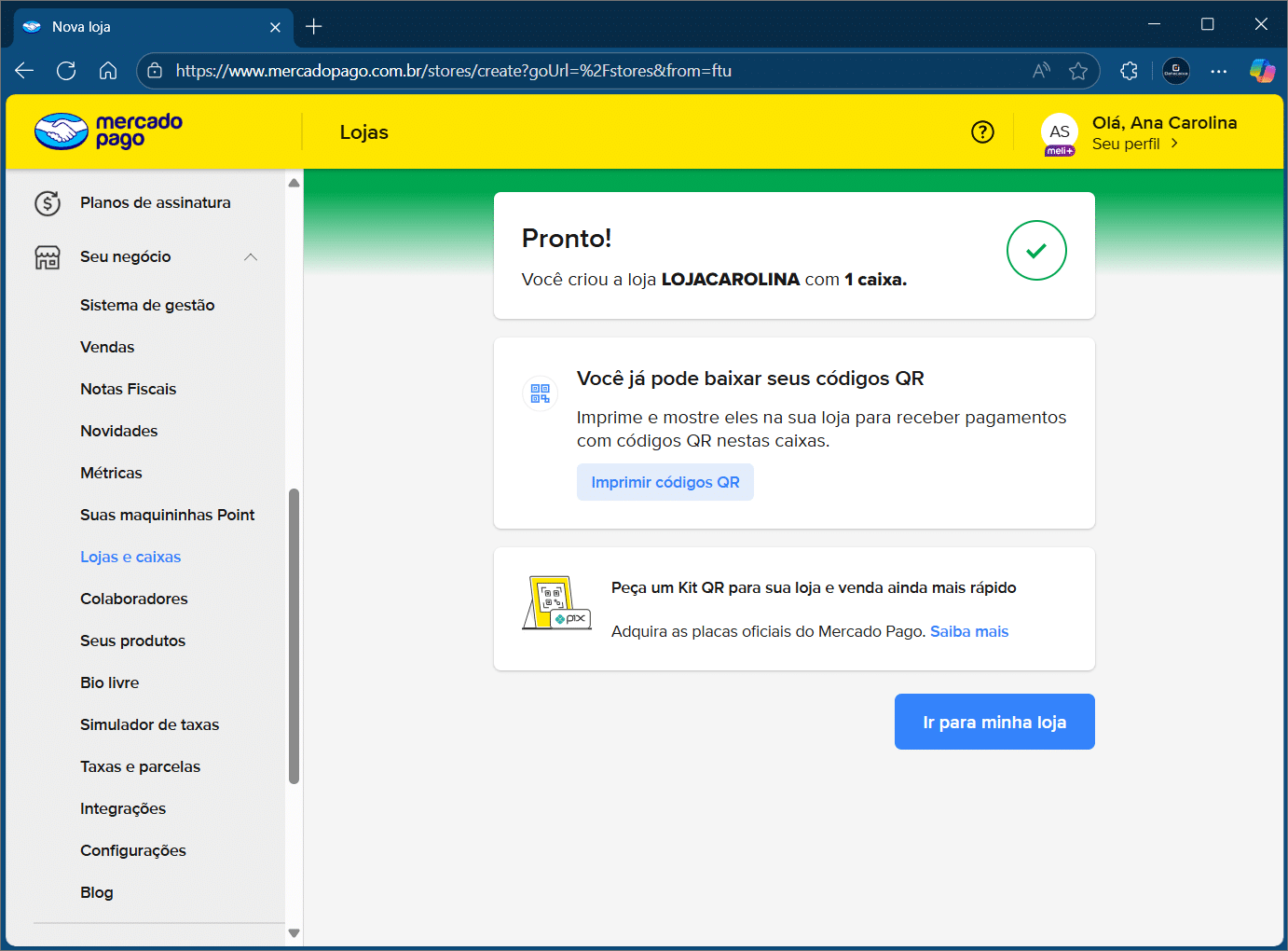The image size is (1288, 951).
Task: Click the Planos de assinatura dollar icon
Action: pos(48,203)
